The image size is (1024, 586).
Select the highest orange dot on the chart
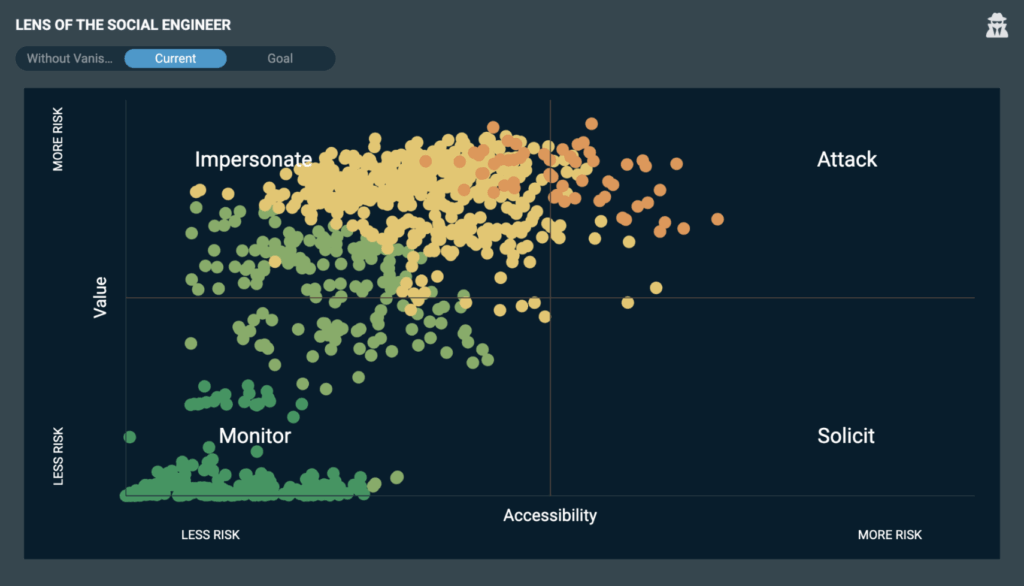coord(592,124)
